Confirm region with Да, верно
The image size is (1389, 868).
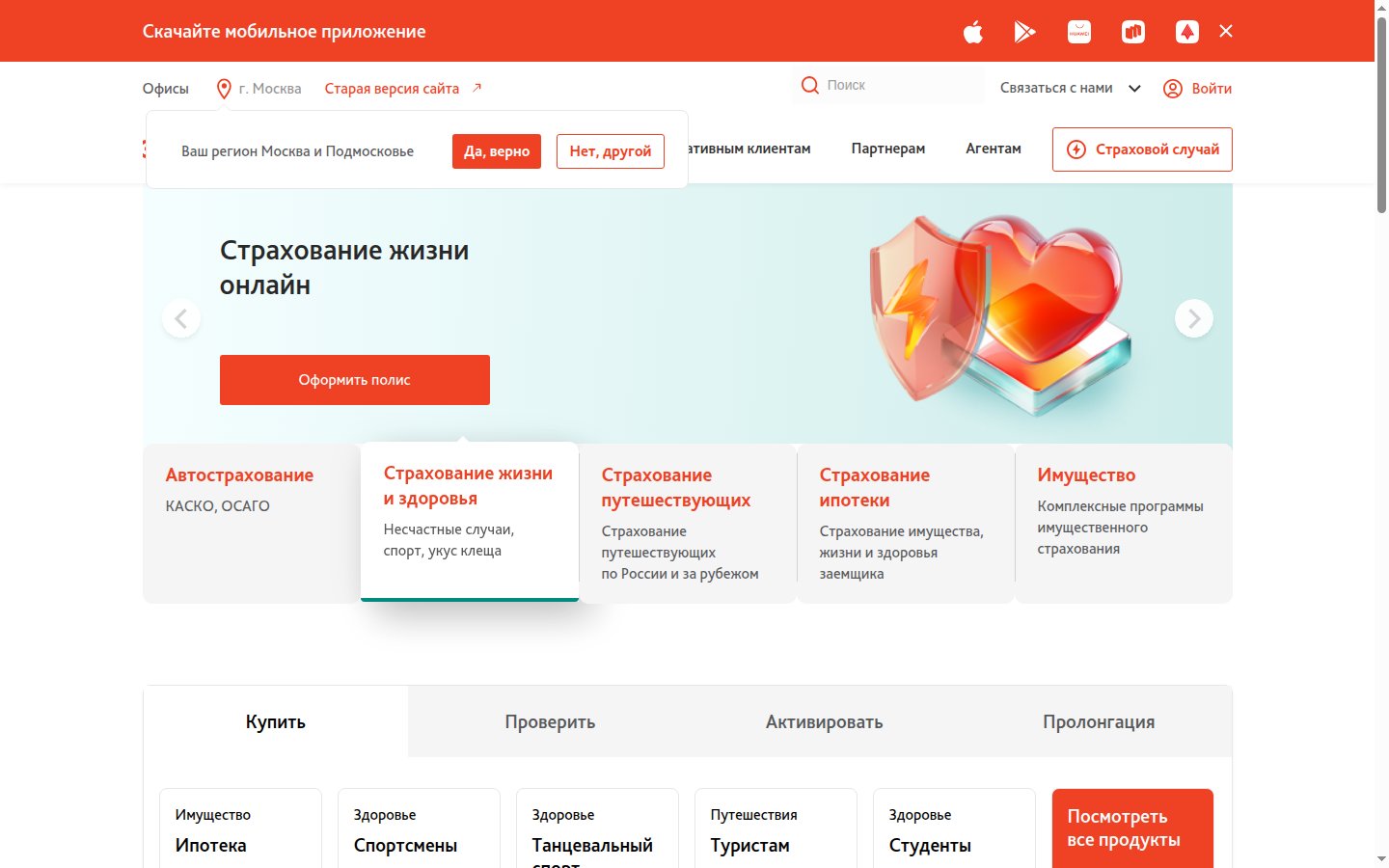[497, 151]
